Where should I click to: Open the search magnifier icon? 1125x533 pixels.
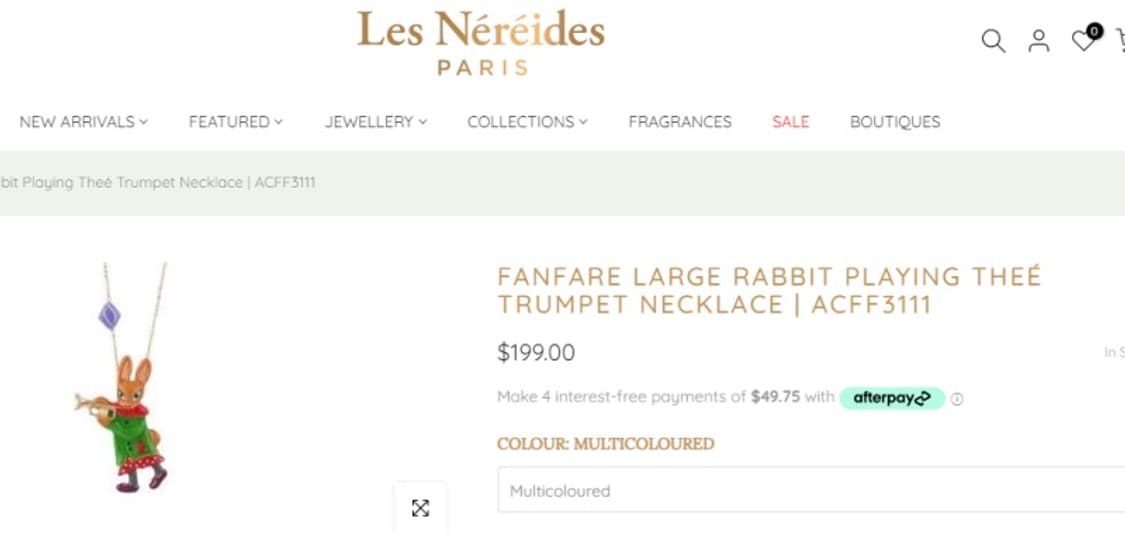(x=992, y=41)
